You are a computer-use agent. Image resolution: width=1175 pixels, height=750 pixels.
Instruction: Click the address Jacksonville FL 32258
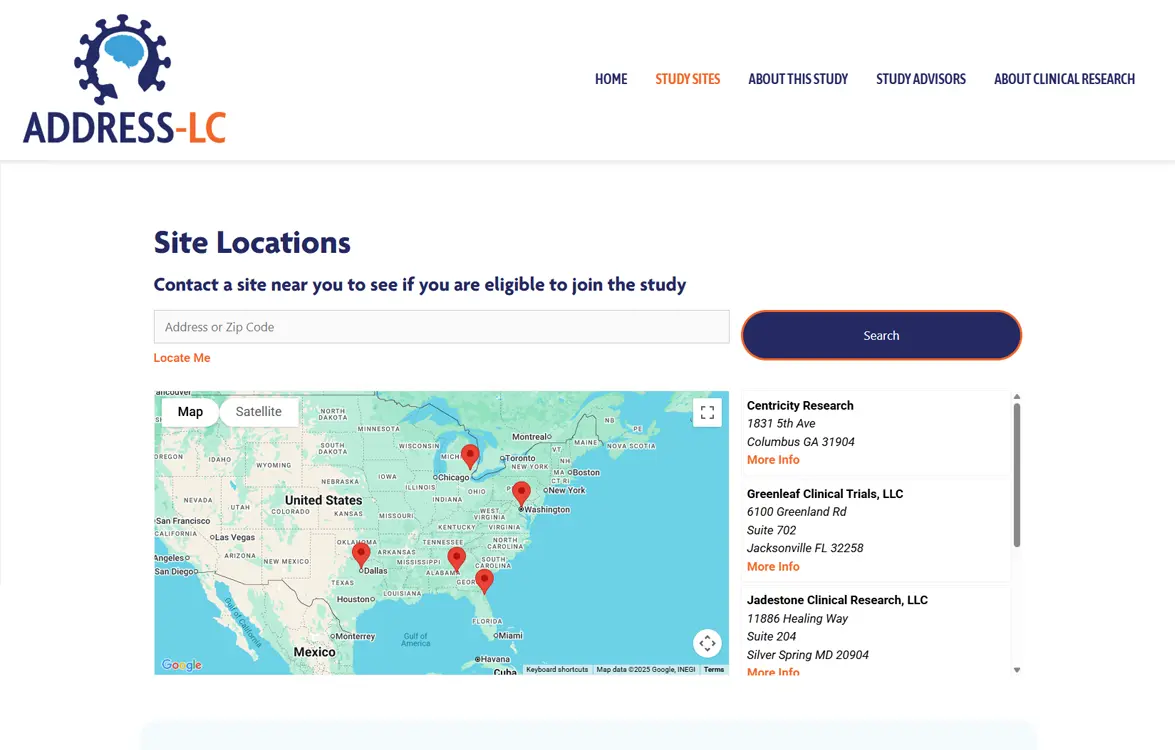pyautogui.click(x=805, y=548)
